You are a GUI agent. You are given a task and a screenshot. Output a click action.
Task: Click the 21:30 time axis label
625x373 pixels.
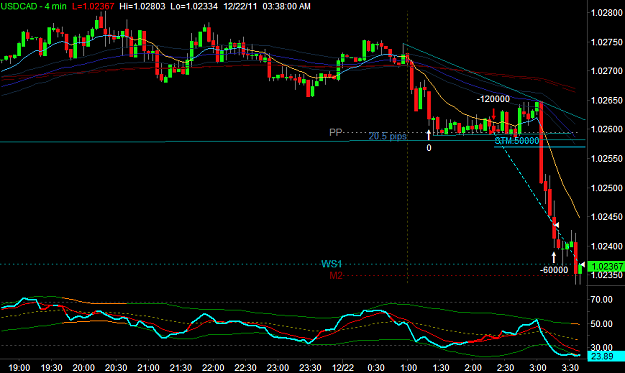coord(181,367)
